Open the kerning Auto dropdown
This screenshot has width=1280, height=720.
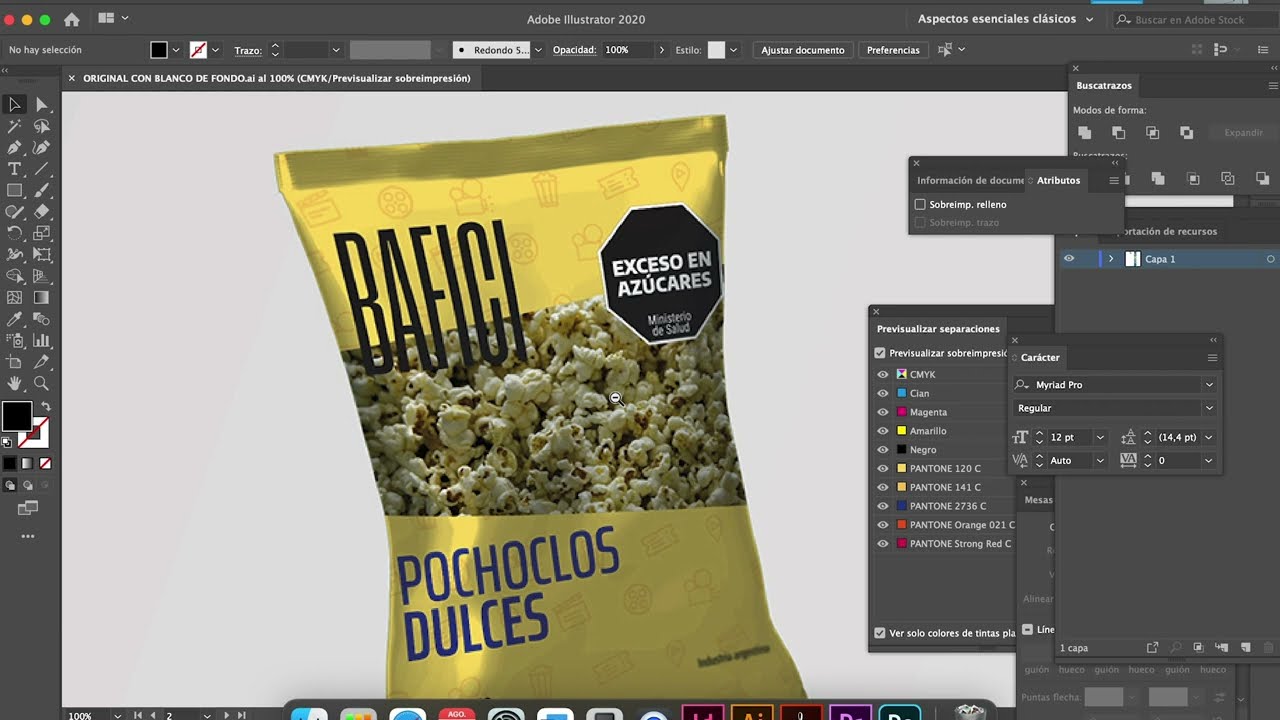tap(1100, 460)
